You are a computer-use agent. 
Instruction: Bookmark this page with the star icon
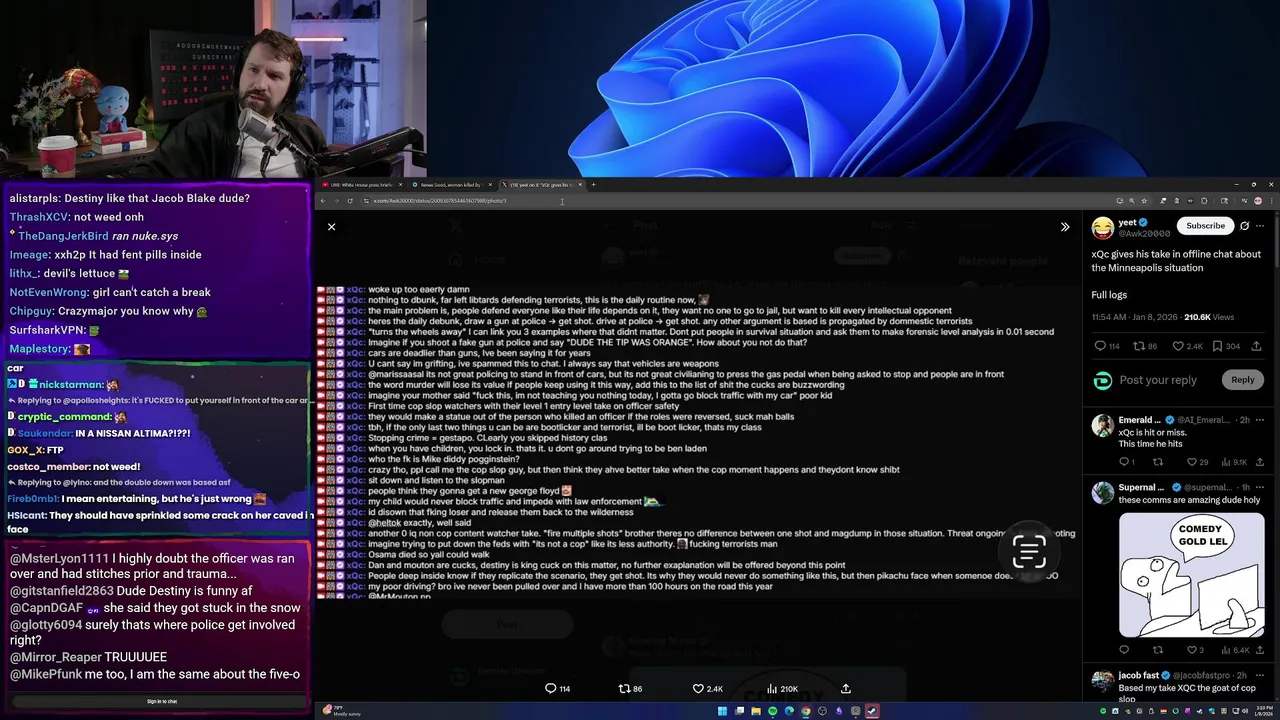pos(1145,201)
